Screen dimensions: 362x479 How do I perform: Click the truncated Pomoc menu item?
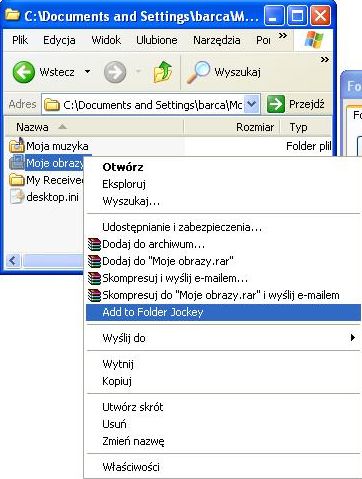tap(263, 40)
